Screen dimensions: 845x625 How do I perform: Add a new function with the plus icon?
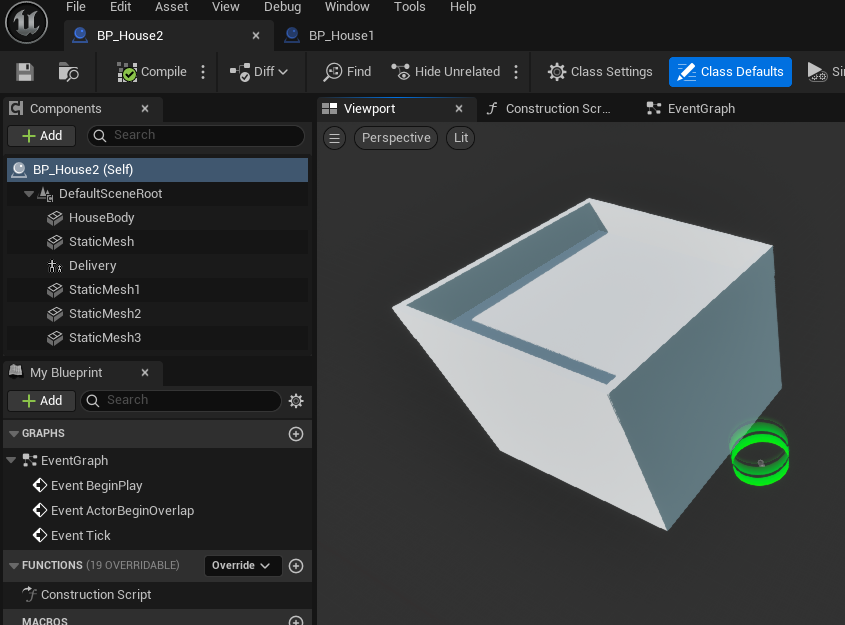[x=296, y=566]
